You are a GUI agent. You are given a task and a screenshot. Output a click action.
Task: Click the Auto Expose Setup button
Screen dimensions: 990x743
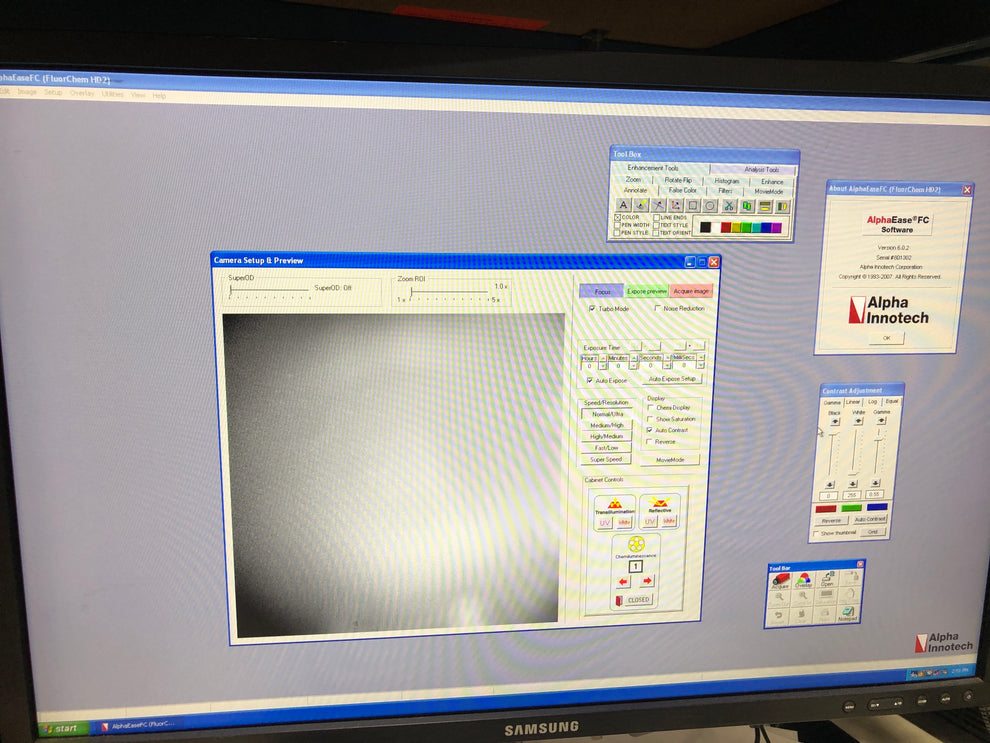672,379
